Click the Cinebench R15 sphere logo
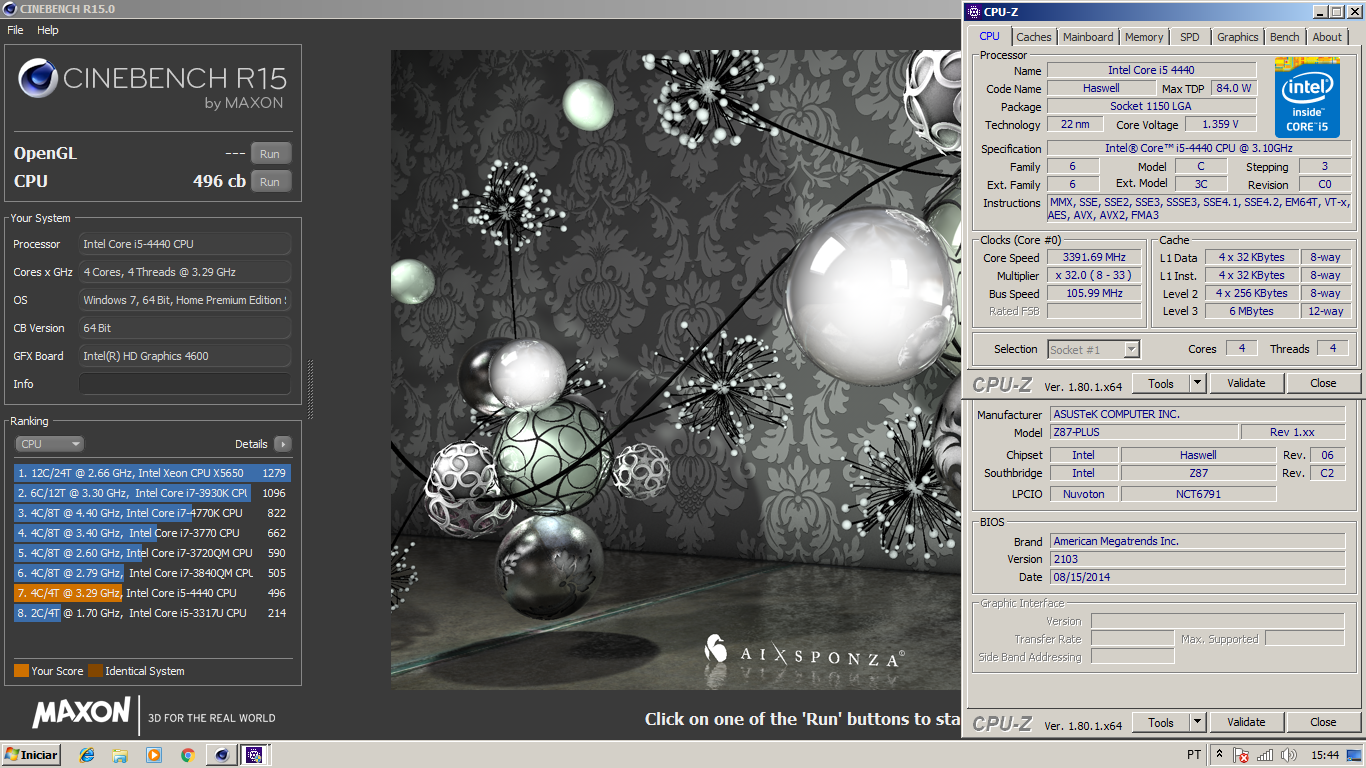This screenshot has height=768, width=1366. tap(37, 78)
